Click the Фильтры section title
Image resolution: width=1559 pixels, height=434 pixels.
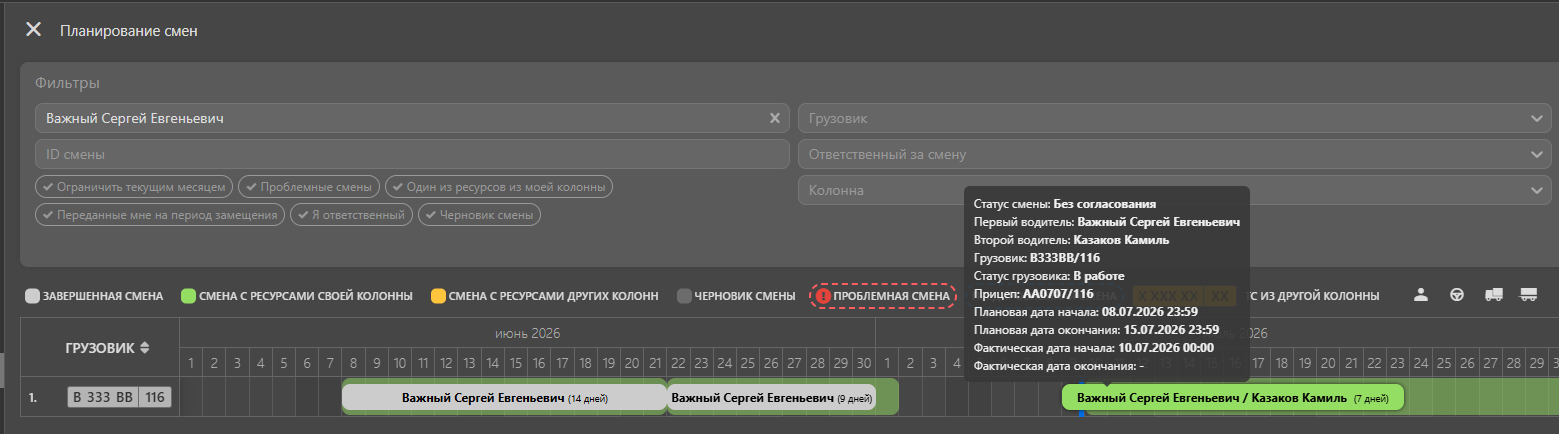67,83
